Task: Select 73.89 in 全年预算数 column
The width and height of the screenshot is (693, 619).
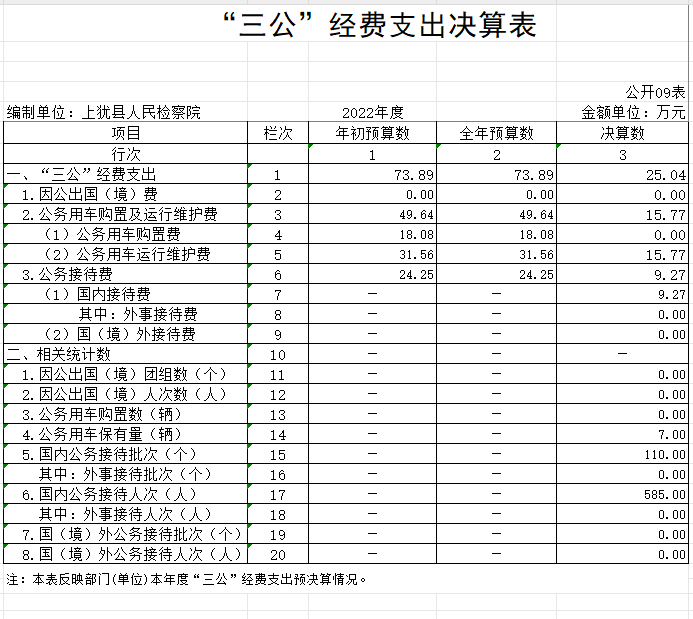Action: [534, 175]
